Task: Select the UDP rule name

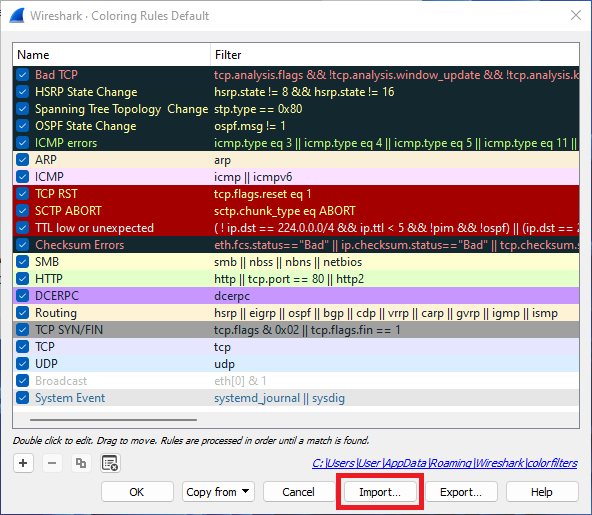Action: click(46, 364)
